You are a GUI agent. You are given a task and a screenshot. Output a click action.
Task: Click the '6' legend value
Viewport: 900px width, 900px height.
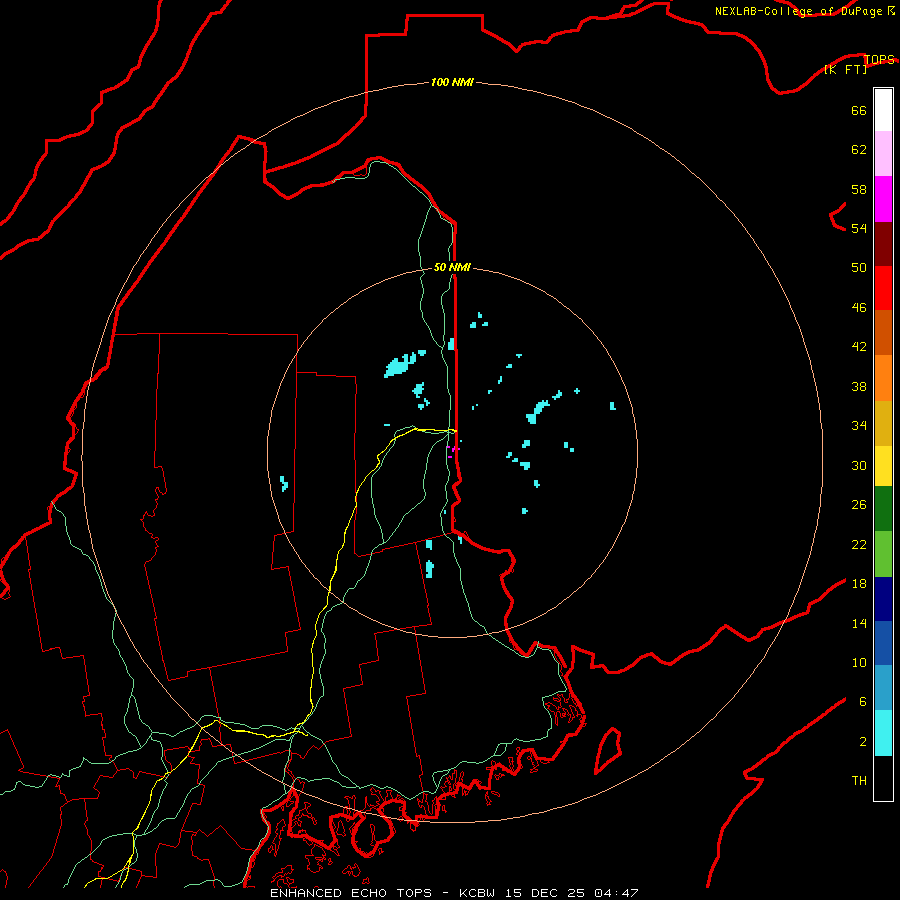click(863, 701)
